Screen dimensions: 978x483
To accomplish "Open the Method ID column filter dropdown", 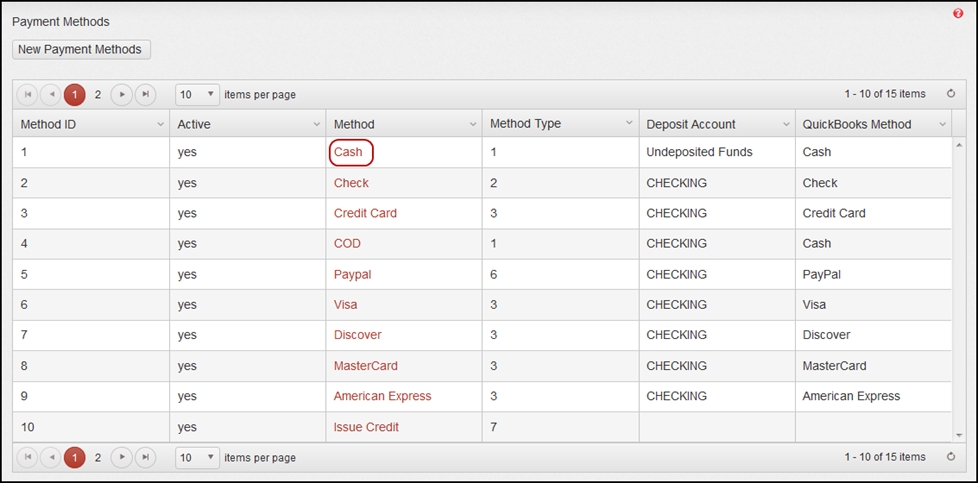I will pyautogui.click(x=161, y=124).
